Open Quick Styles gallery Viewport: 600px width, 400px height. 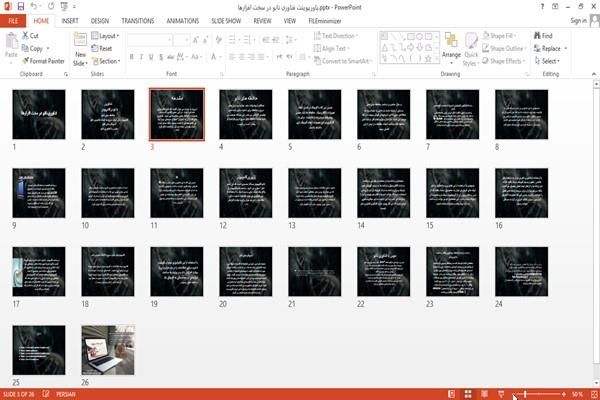tap(471, 49)
